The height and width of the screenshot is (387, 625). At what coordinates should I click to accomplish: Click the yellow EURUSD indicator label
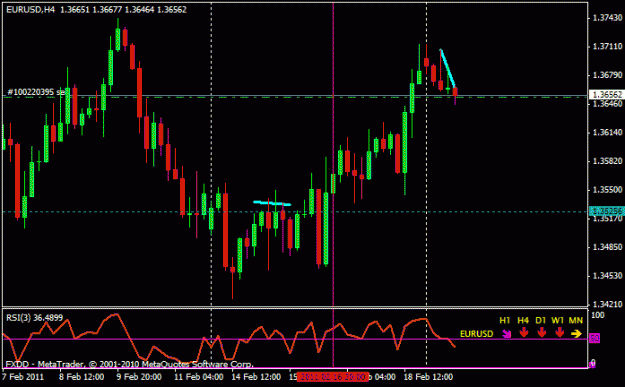coord(476,334)
